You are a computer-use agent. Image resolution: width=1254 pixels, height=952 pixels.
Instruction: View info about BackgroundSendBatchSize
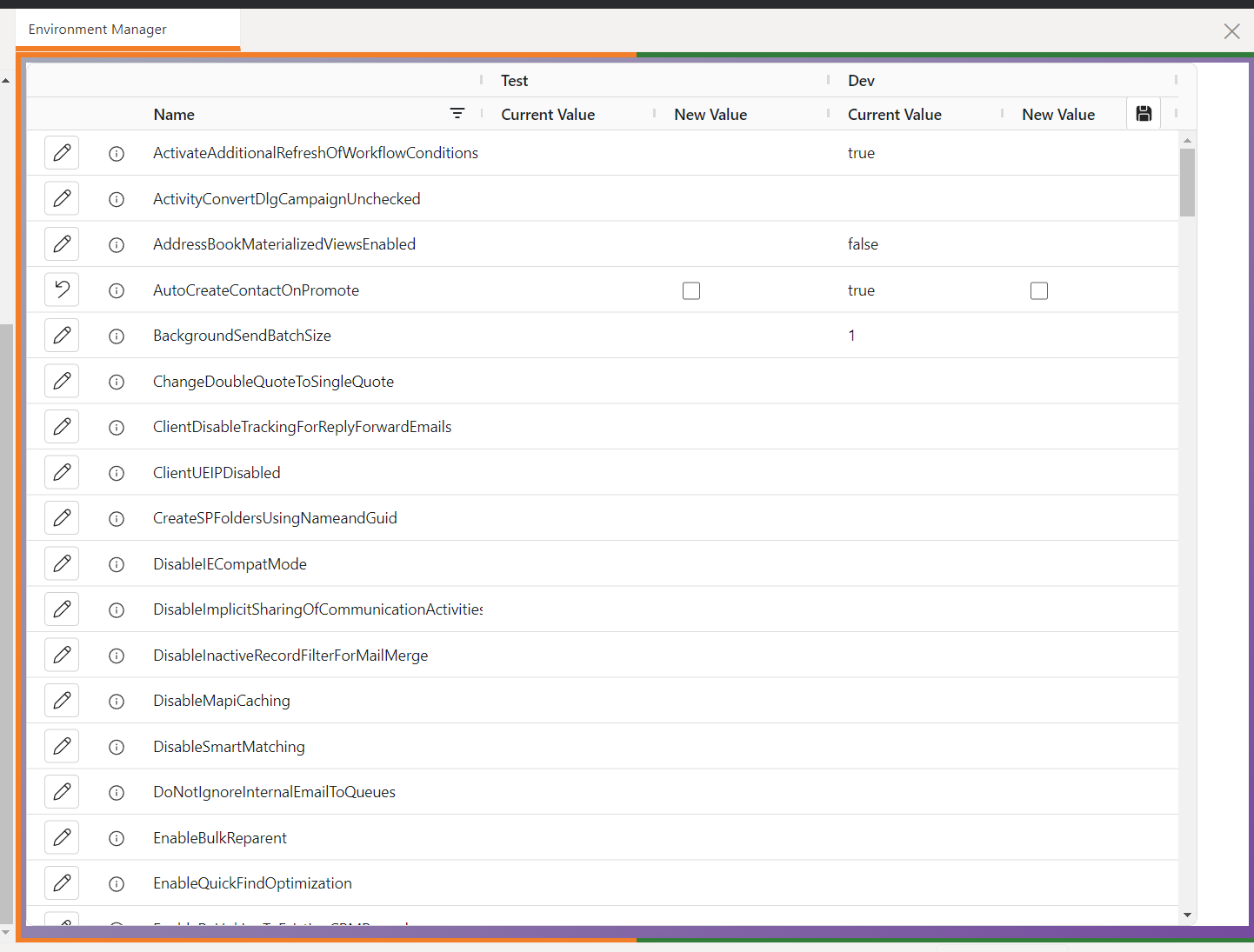(x=117, y=336)
